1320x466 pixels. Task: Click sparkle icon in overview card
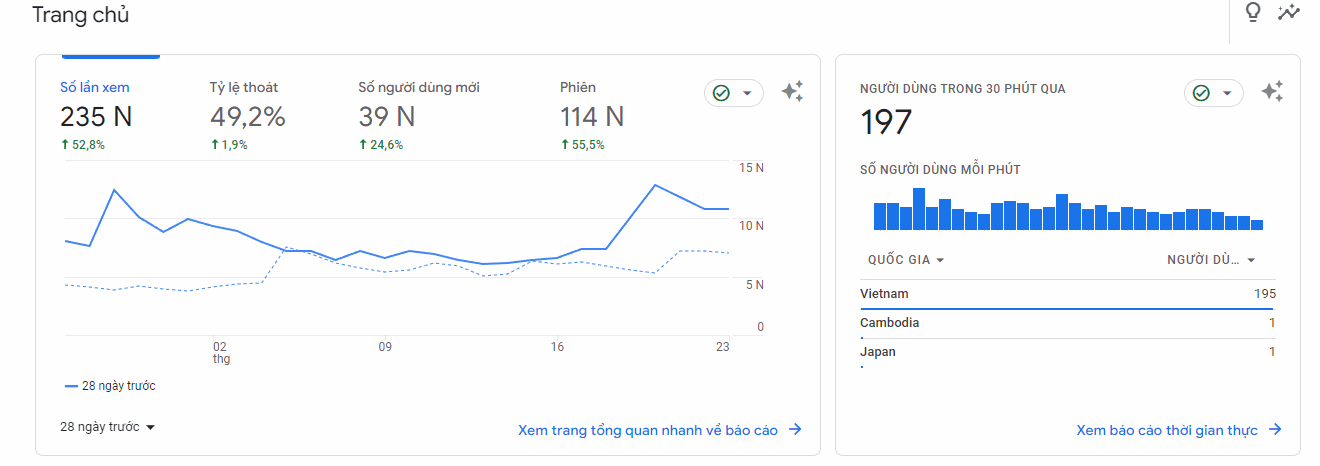(792, 92)
